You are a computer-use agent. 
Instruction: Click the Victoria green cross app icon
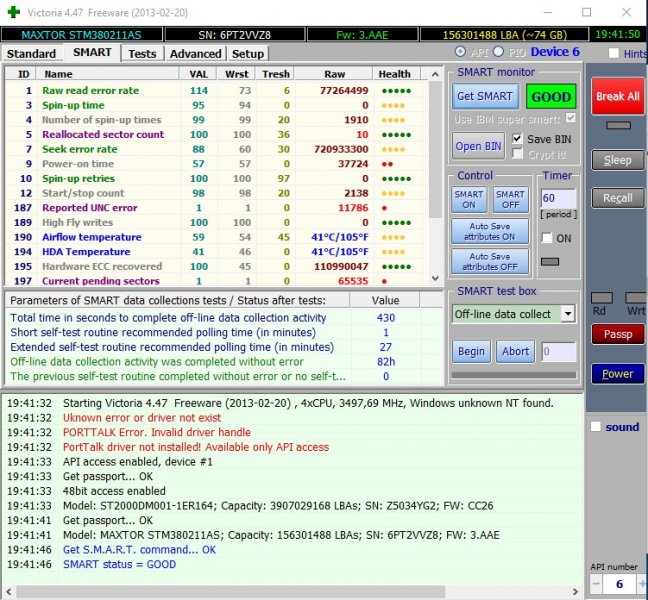point(13,12)
